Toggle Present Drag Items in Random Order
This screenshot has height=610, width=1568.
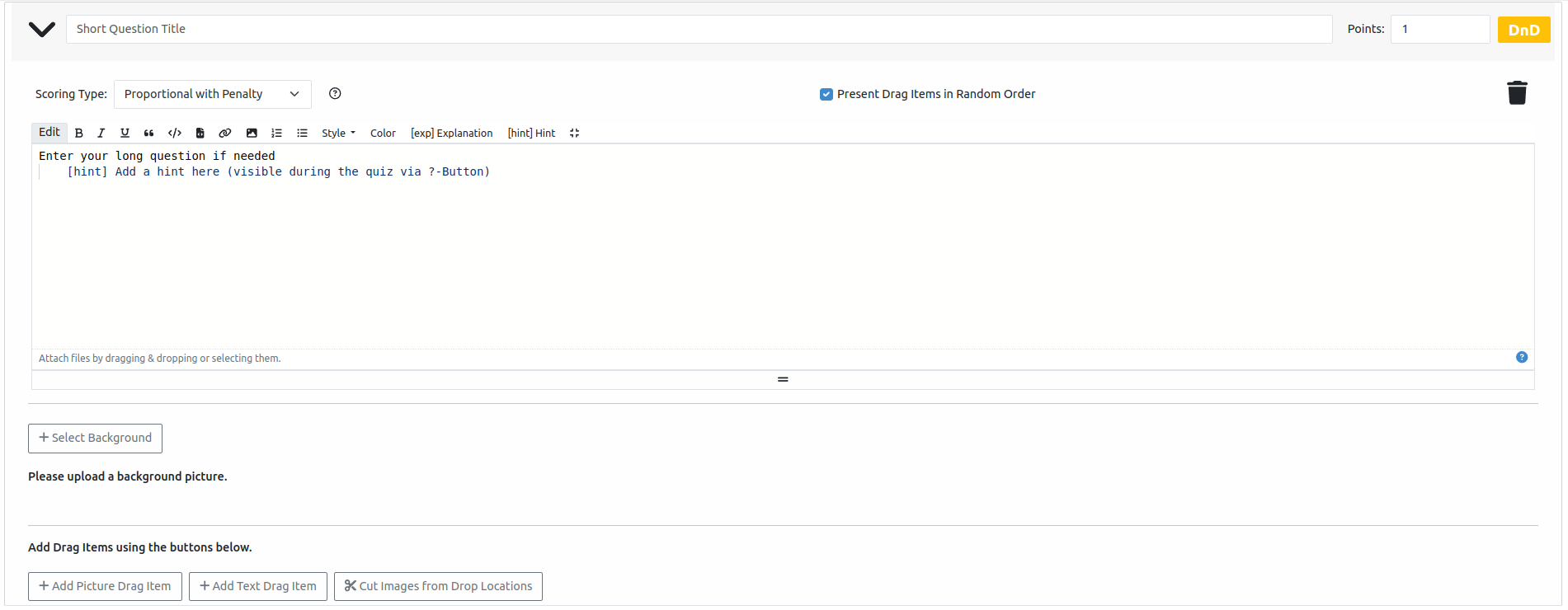coord(826,94)
